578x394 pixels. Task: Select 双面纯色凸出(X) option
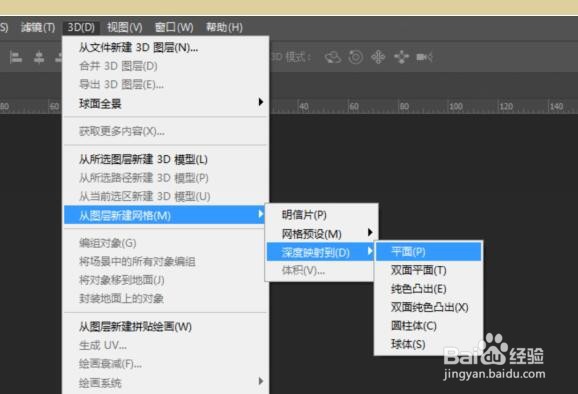(x=429, y=307)
